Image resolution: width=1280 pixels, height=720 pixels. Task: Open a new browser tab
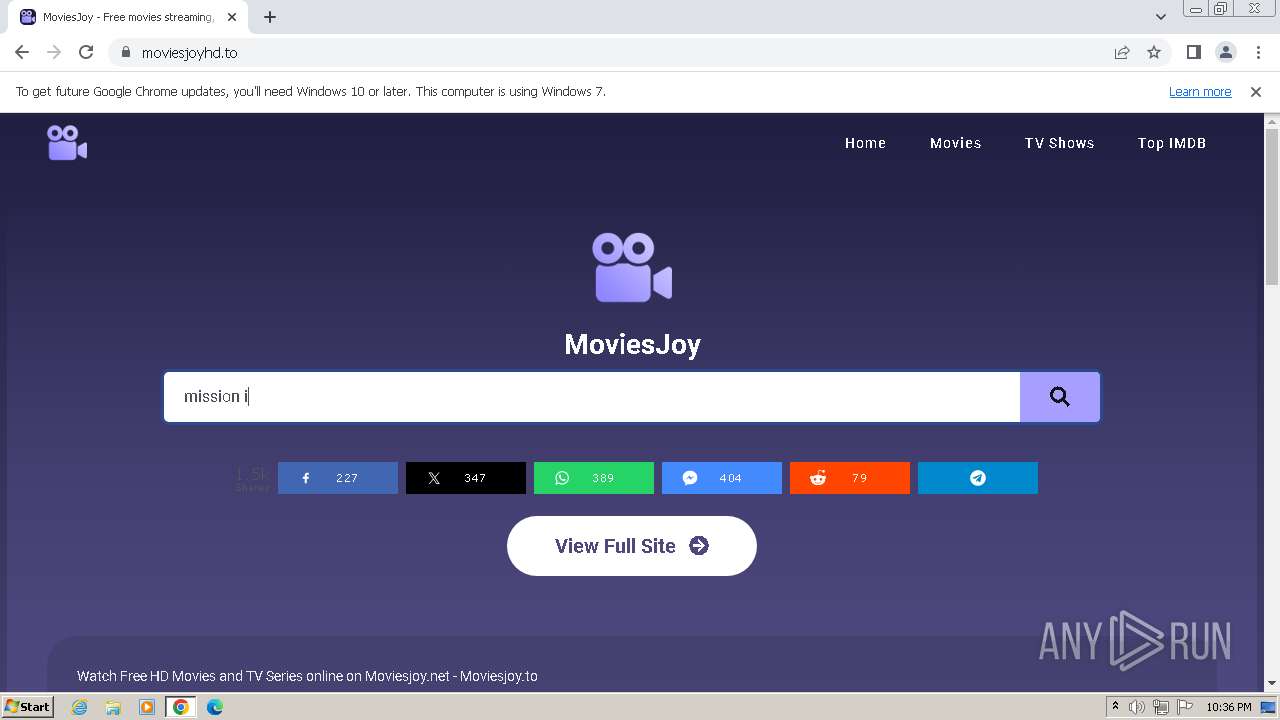(x=270, y=17)
